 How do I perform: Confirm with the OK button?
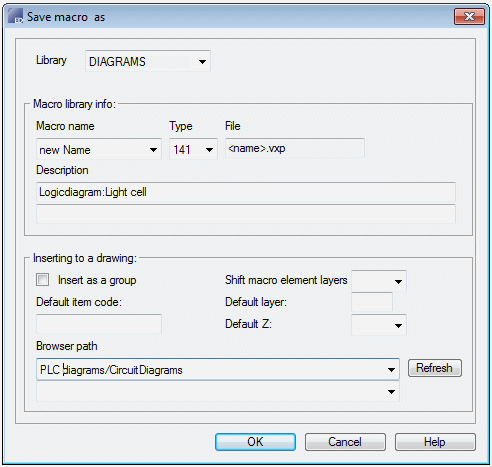point(255,442)
